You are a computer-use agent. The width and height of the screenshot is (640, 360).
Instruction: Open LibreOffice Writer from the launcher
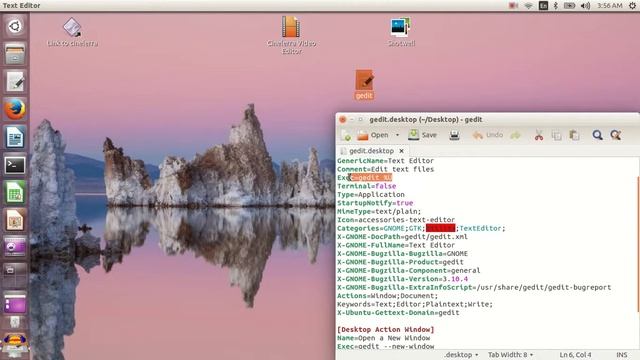pyautogui.click(x=15, y=137)
